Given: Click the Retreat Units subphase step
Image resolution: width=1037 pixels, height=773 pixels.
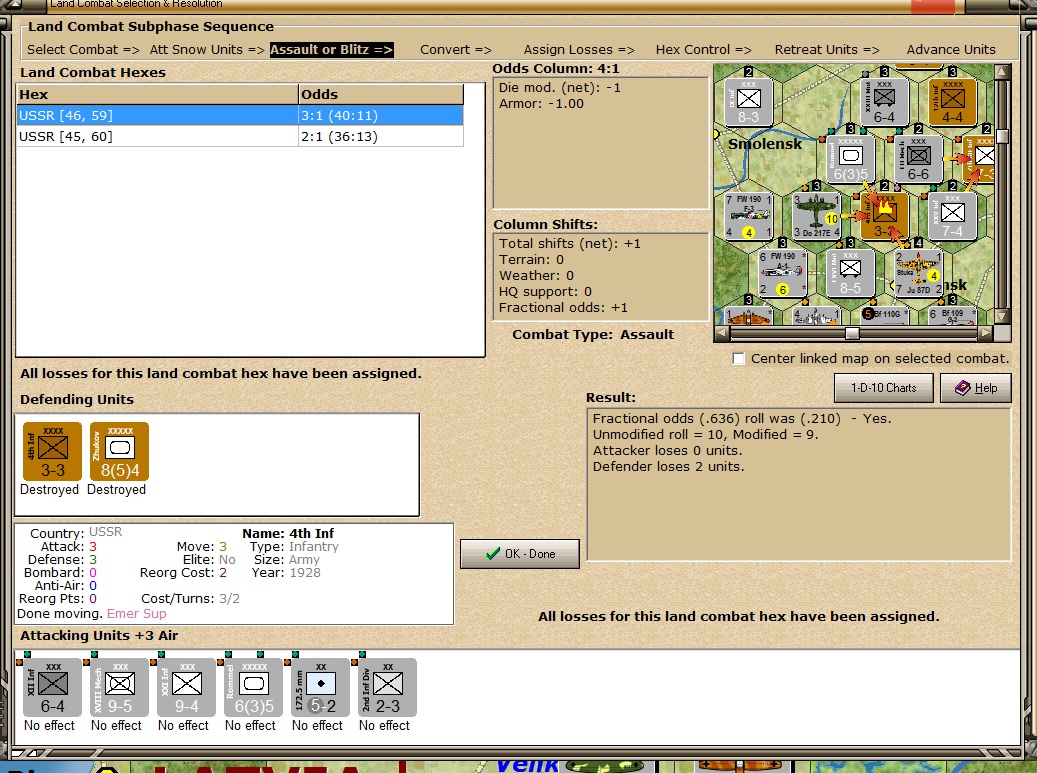Looking at the screenshot, I should click(x=827, y=50).
